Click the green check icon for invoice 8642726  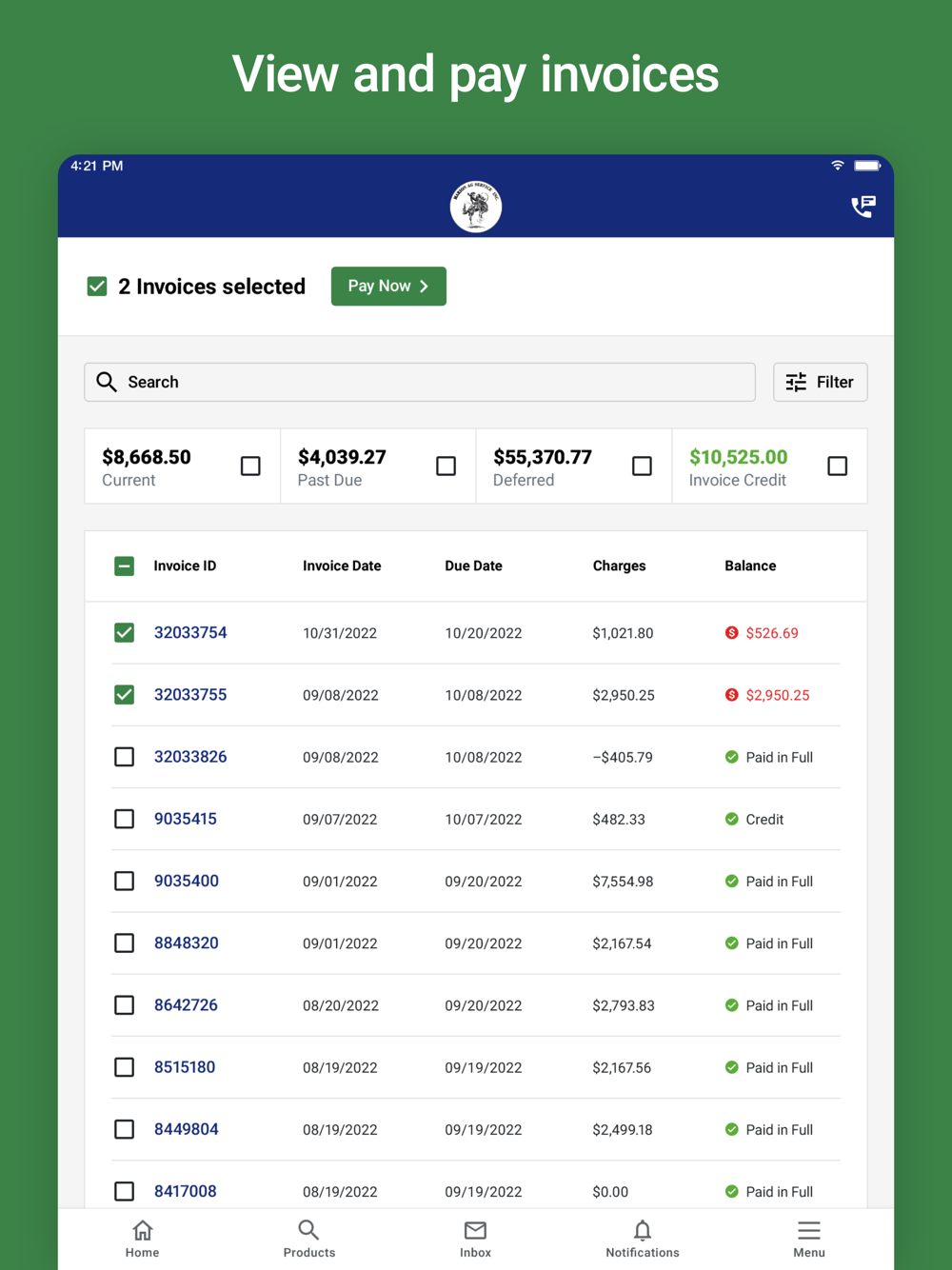pos(731,1005)
